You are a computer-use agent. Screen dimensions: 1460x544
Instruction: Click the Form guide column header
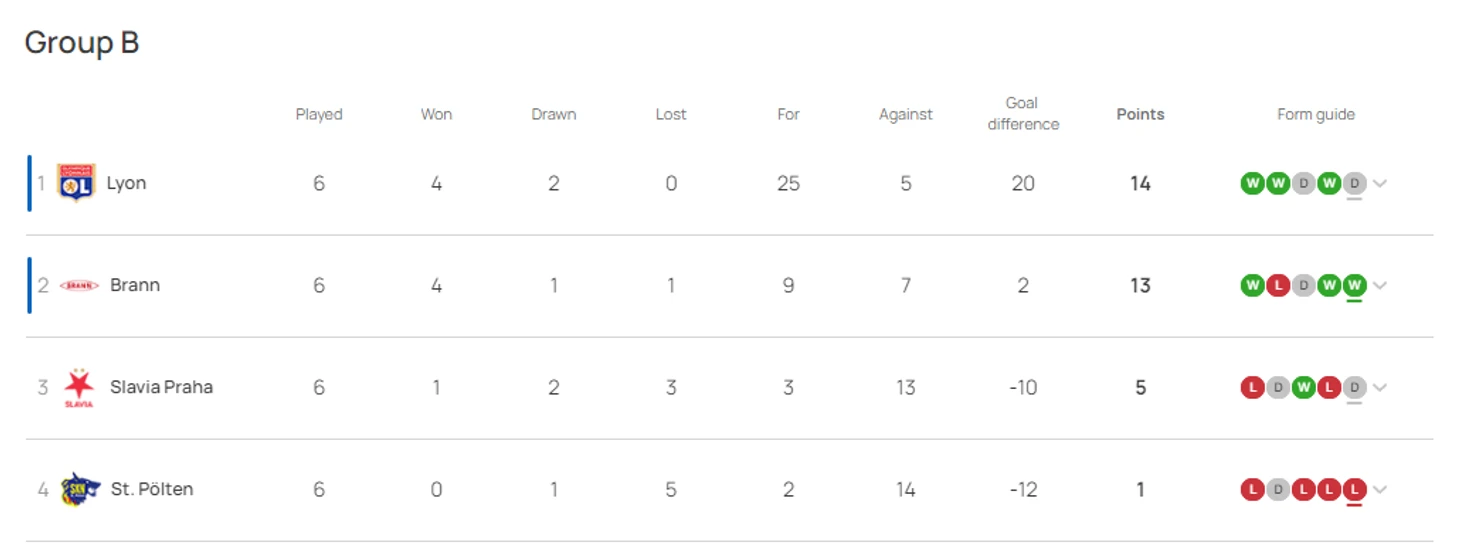click(1316, 114)
